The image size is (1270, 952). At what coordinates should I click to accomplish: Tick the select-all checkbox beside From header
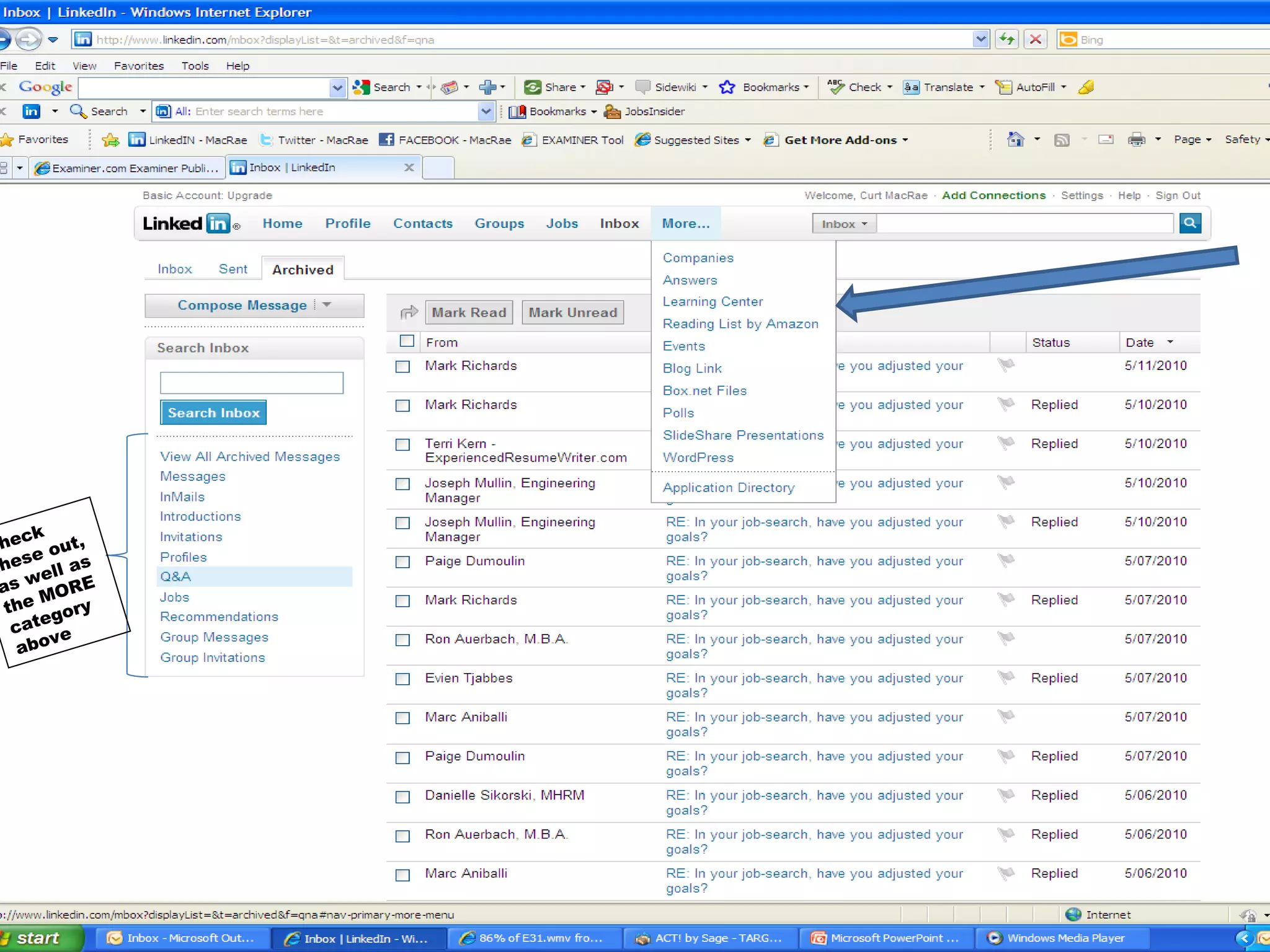[x=407, y=341]
